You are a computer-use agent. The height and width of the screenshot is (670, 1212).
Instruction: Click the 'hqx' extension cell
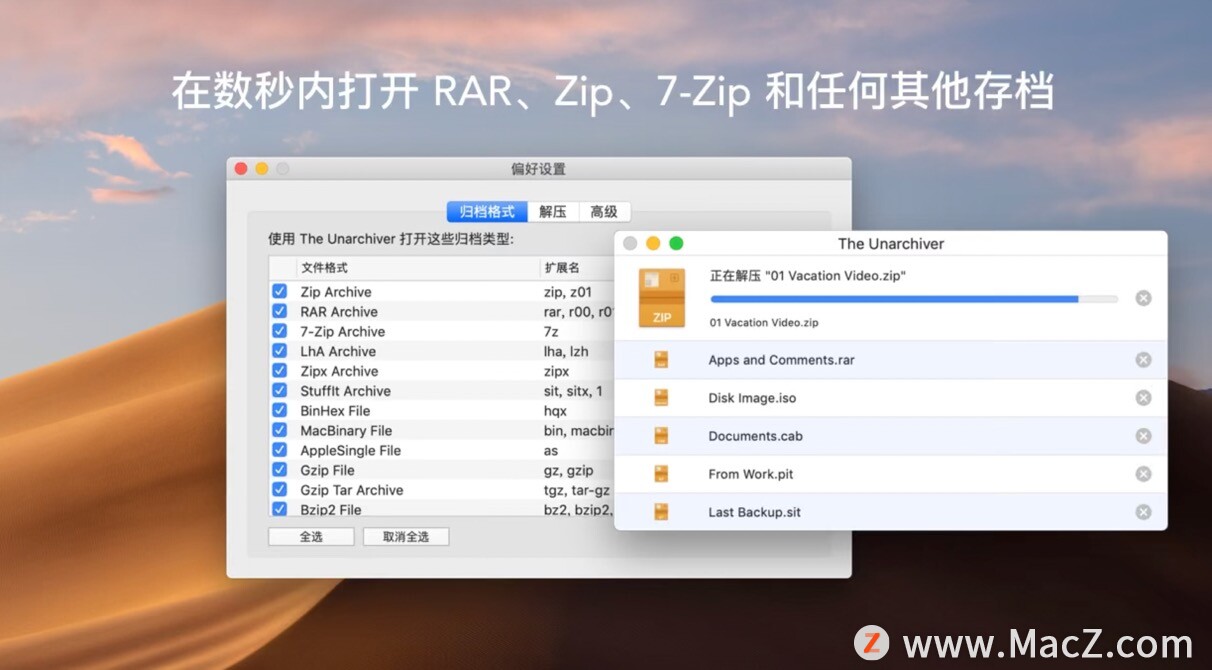tap(555, 411)
